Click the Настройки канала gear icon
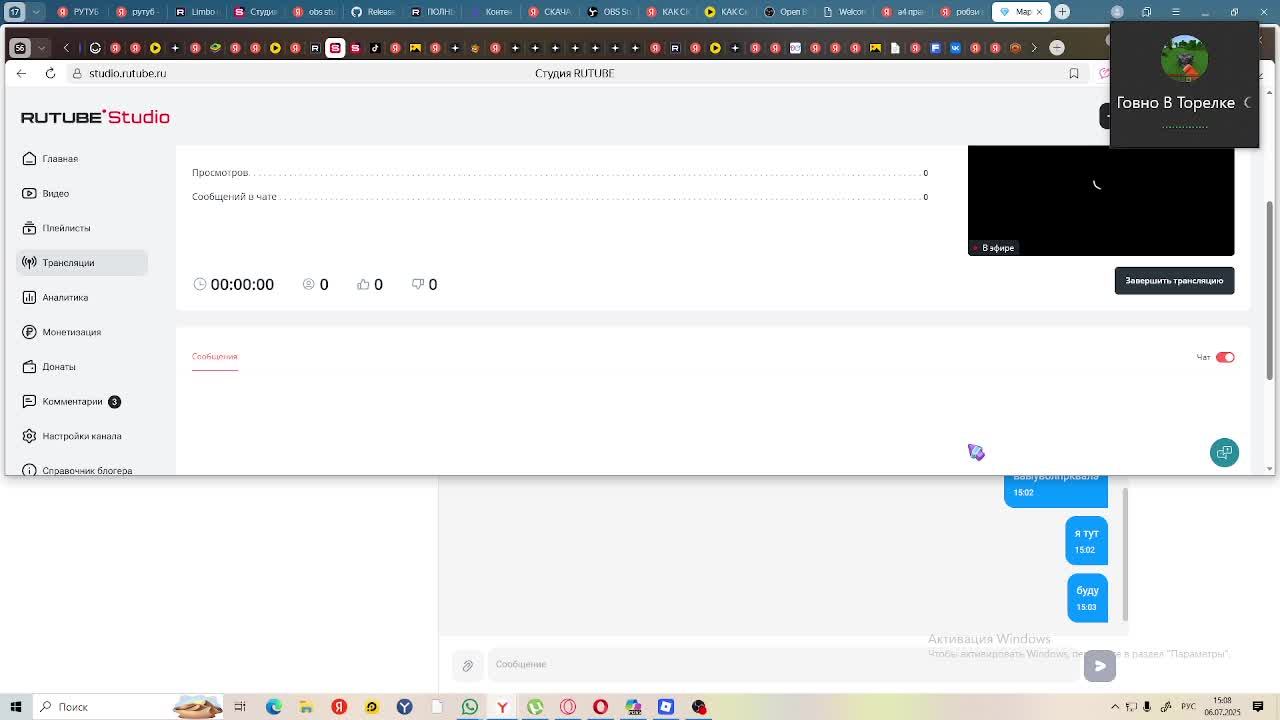Screen dimensions: 1280x720 pos(29,436)
